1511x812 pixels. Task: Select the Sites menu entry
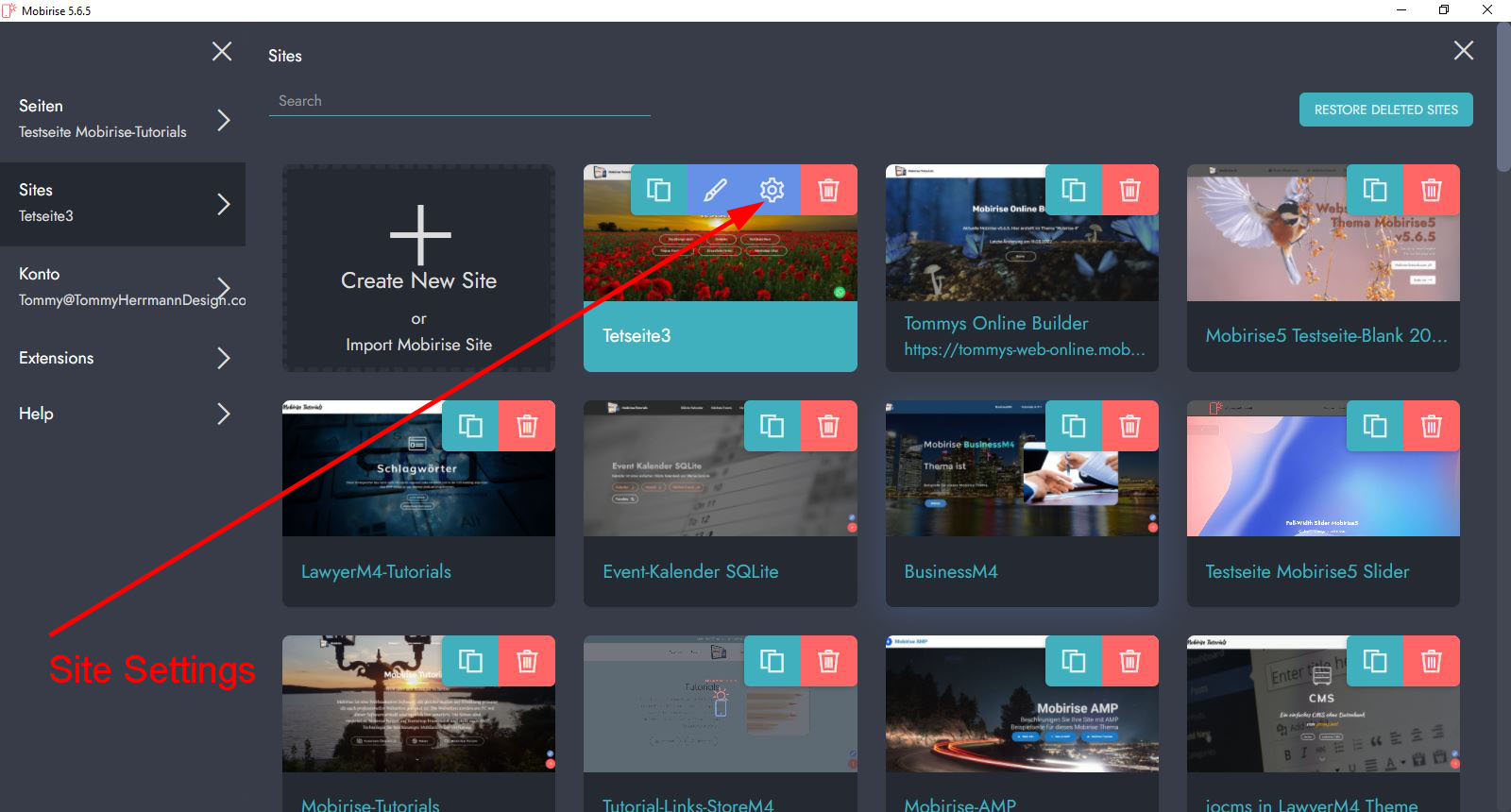click(x=123, y=203)
